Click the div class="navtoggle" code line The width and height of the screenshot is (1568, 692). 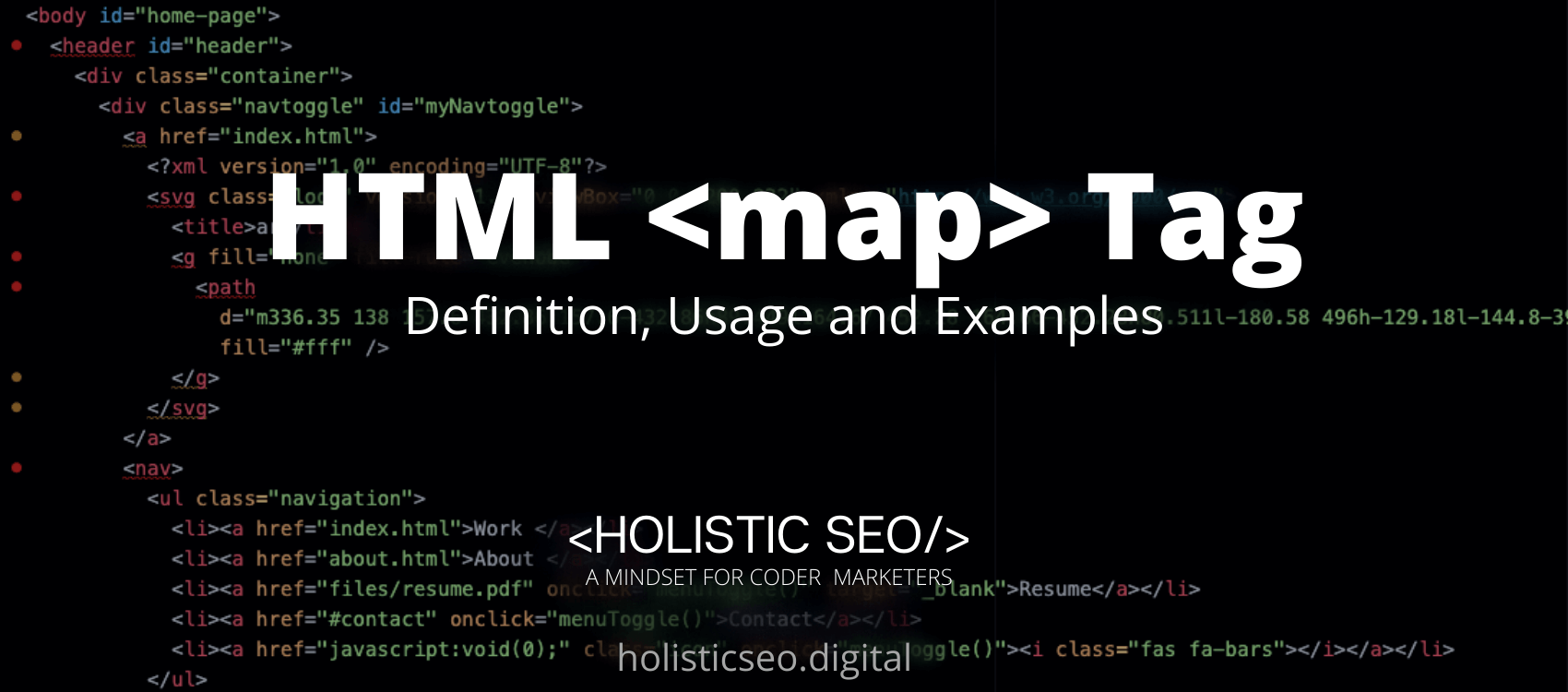click(x=340, y=106)
